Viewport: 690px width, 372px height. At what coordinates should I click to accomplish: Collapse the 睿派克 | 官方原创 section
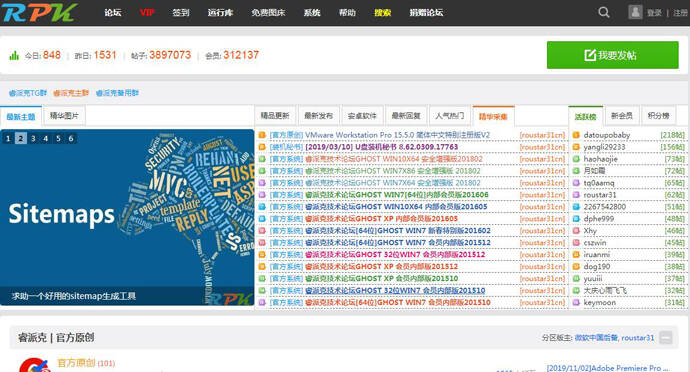[666, 338]
